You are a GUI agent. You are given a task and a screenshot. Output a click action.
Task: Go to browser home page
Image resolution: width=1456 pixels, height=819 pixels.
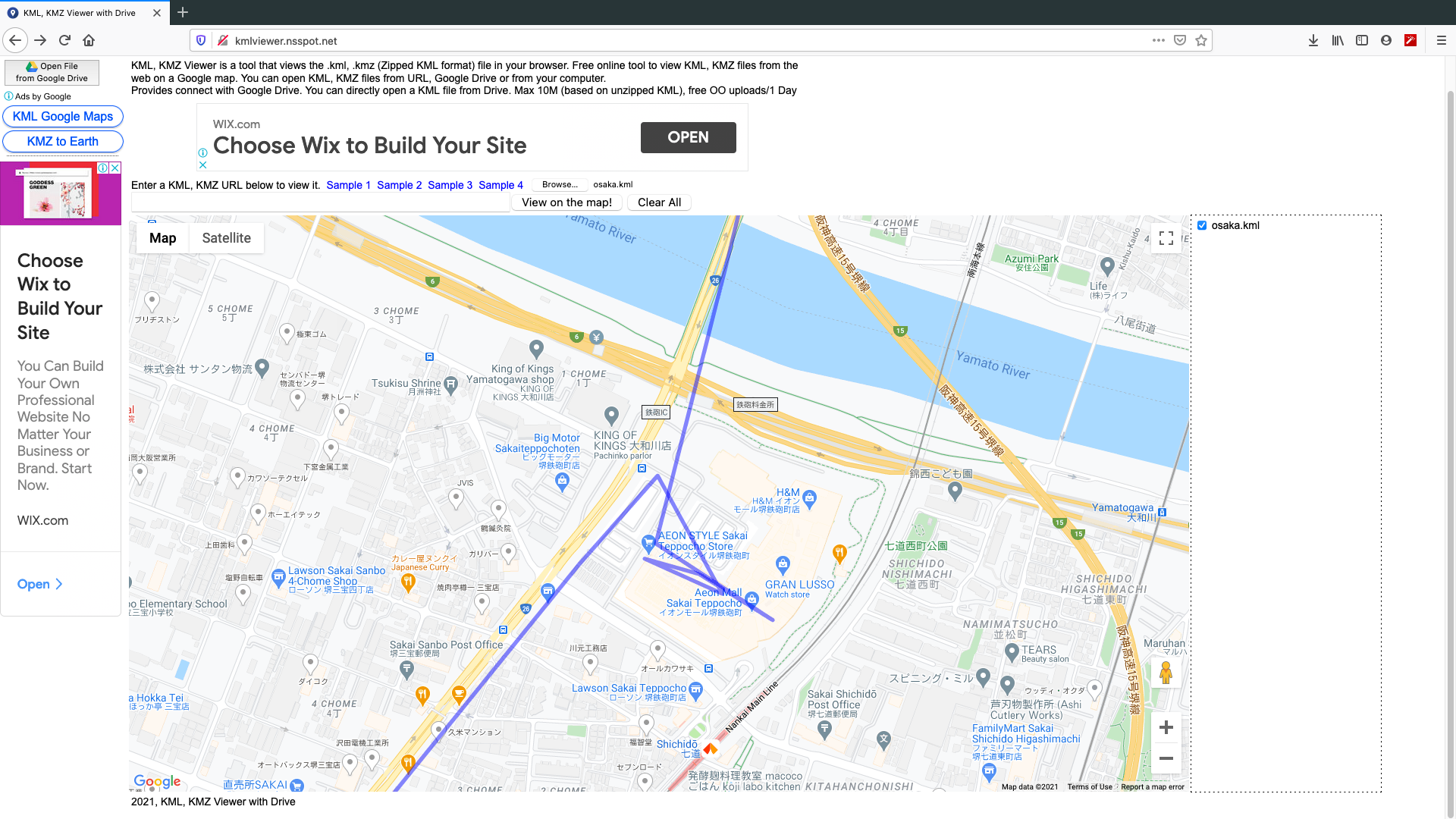89,40
